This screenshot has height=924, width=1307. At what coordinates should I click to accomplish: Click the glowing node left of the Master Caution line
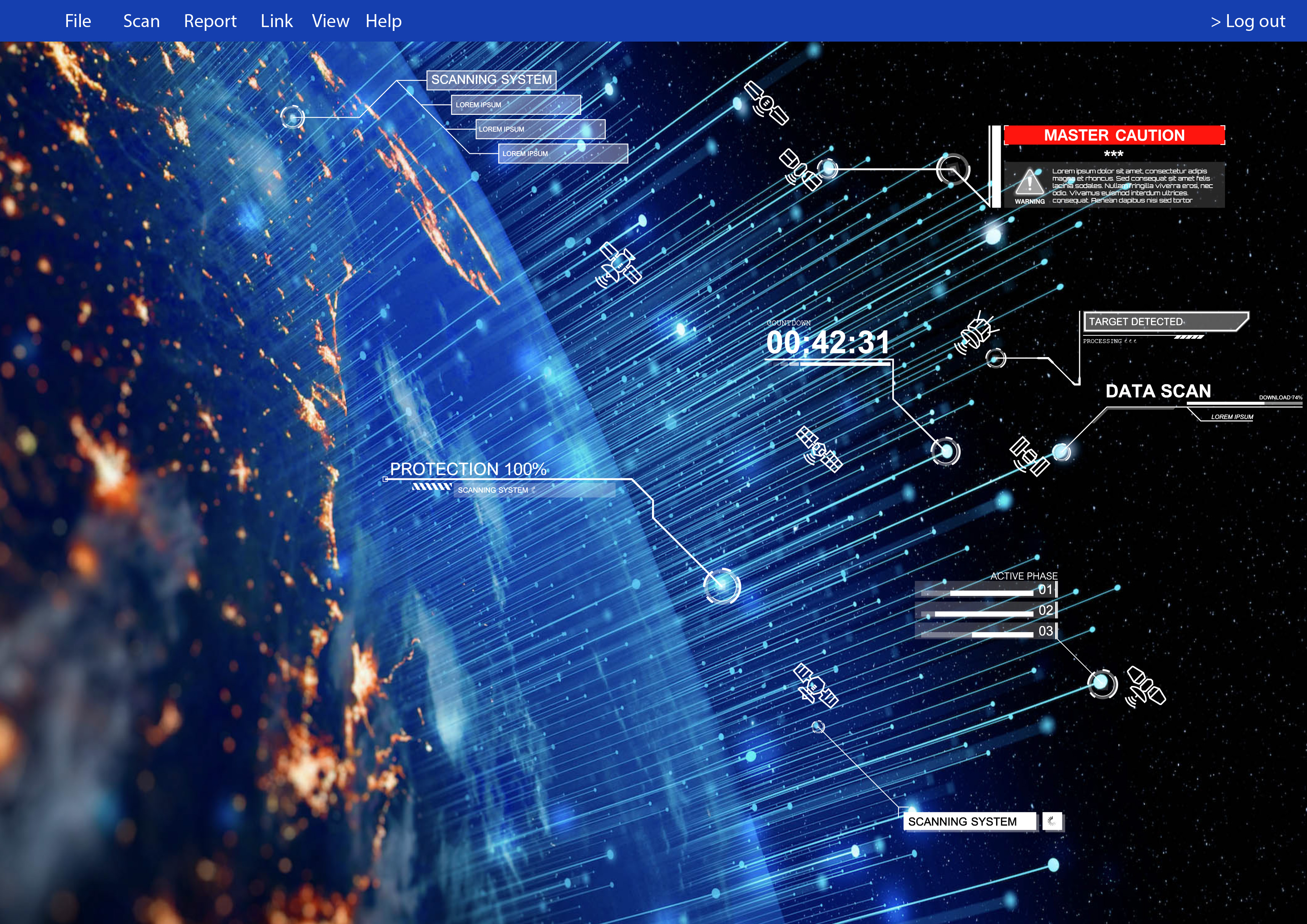pos(828,169)
